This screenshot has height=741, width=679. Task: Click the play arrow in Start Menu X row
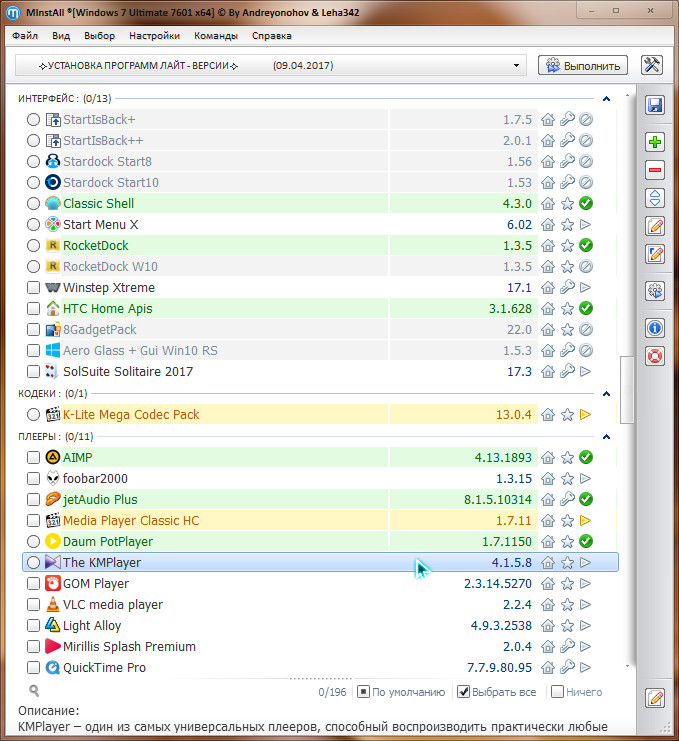pyautogui.click(x=585, y=224)
